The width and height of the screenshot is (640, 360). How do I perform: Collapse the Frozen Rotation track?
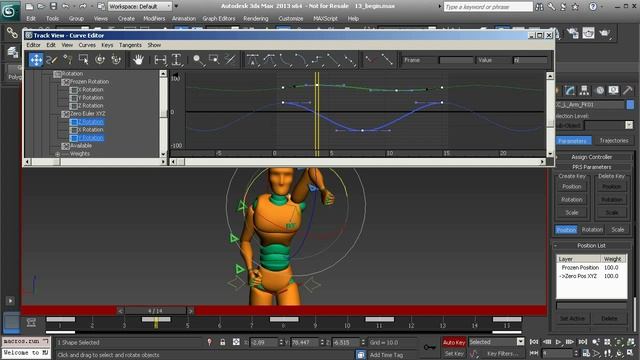65,82
